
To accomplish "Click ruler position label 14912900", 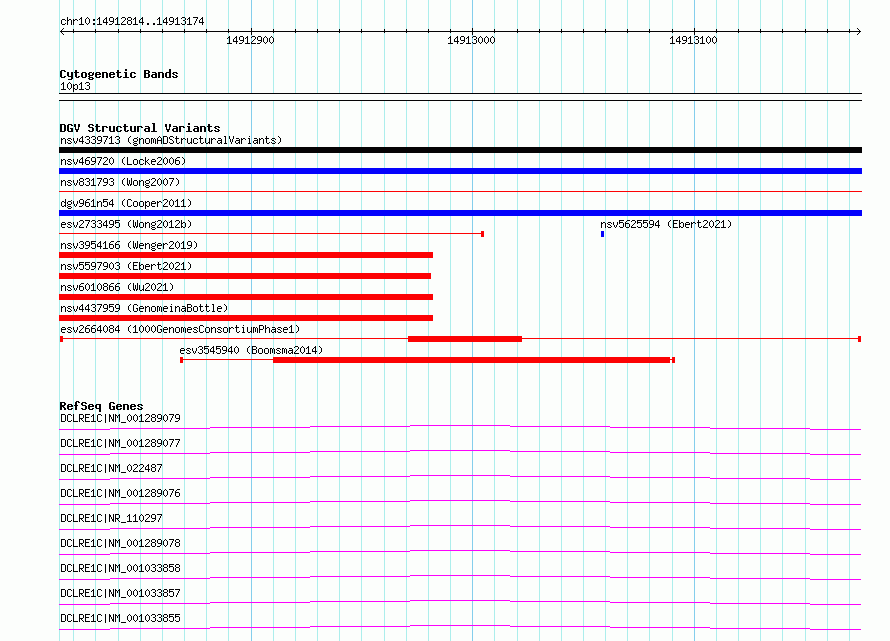I will (x=250, y=40).
